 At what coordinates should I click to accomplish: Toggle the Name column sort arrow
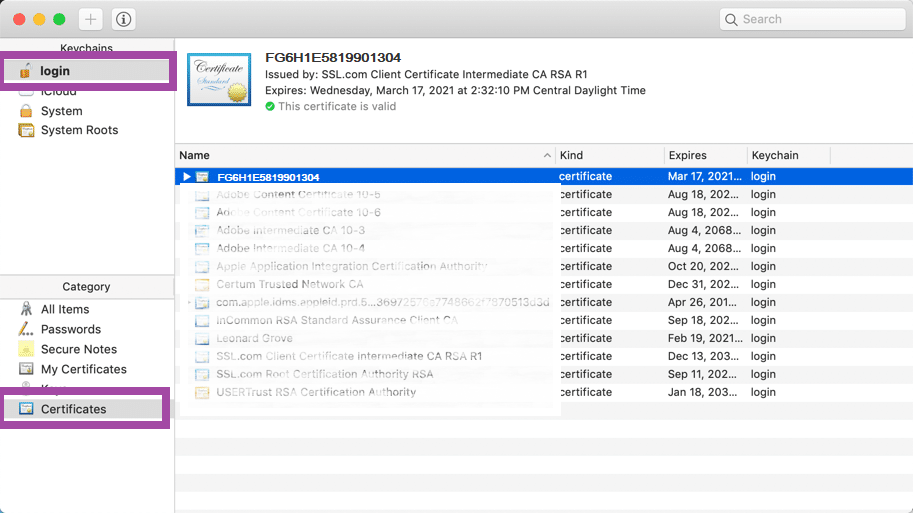pos(547,155)
